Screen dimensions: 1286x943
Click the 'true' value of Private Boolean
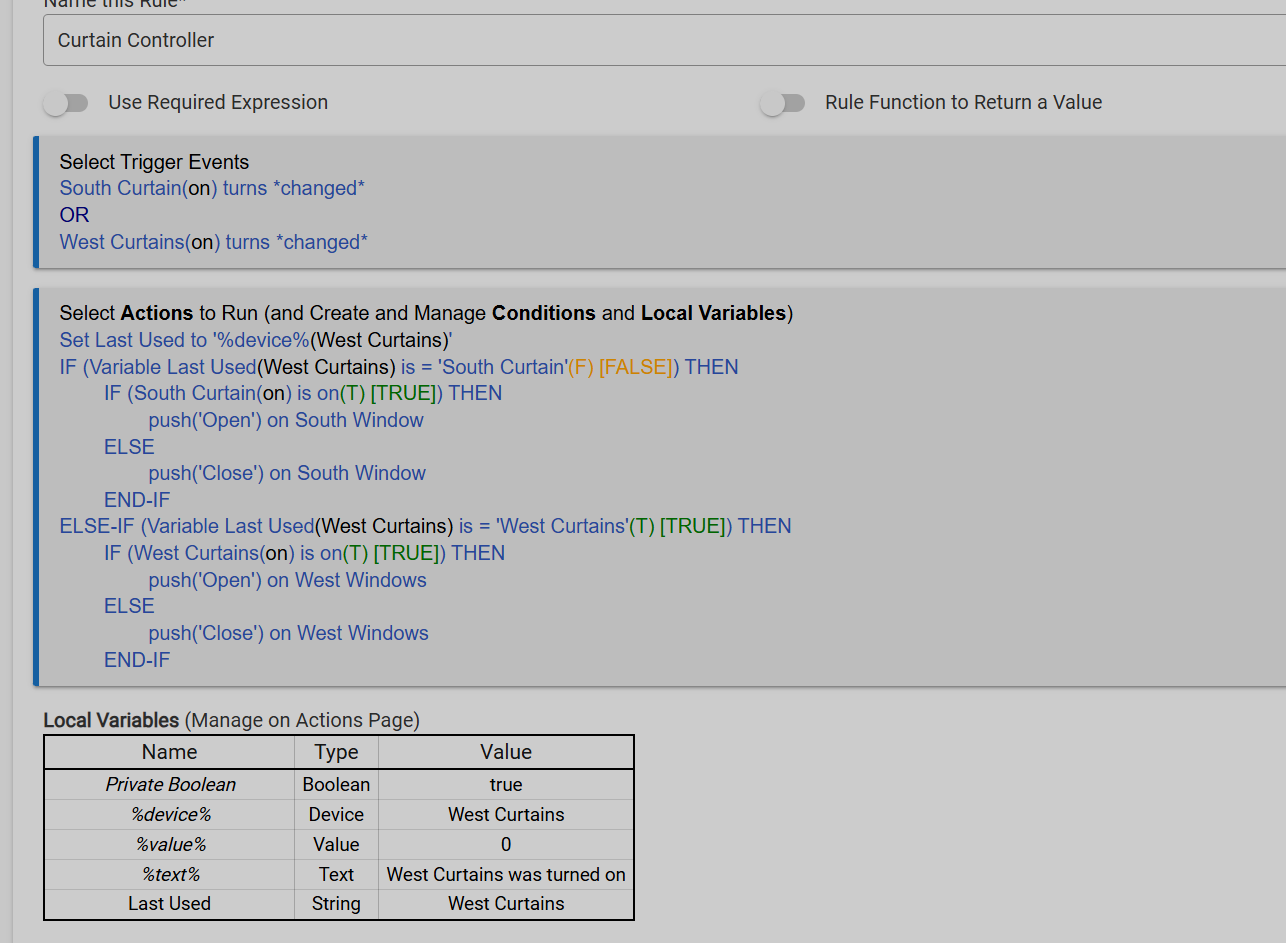point(506,785)
